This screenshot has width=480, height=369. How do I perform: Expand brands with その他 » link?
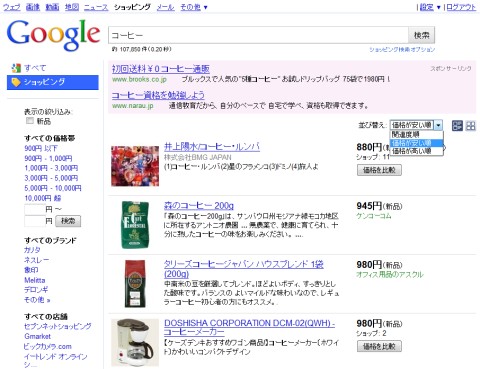click(x=37, y=300)
